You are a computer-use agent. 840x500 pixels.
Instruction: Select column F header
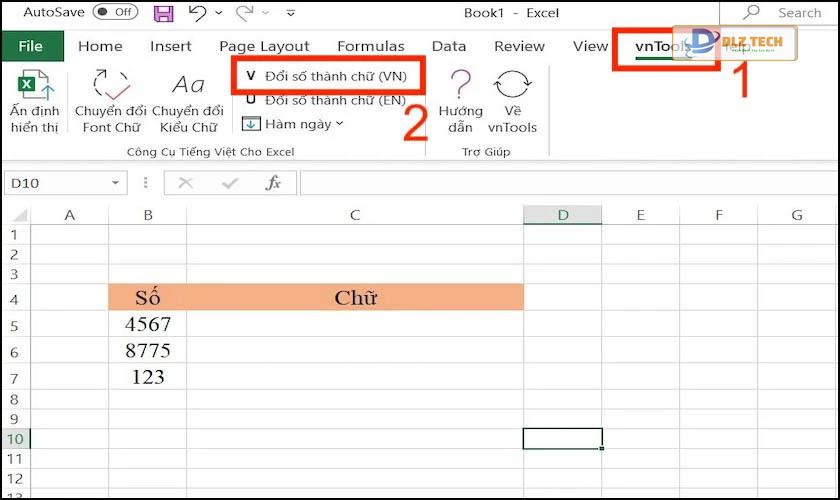[719, 215]
